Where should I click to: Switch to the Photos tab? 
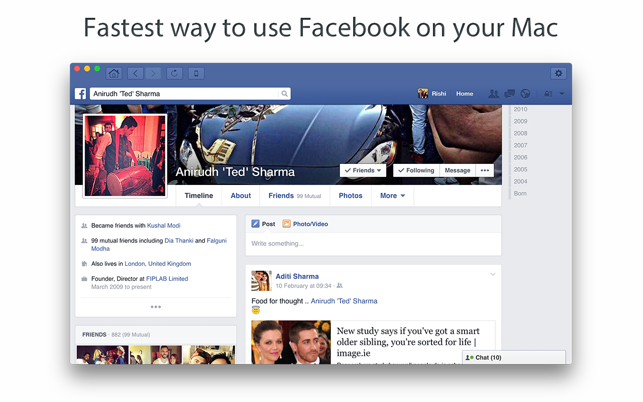[x=351, y=196]
